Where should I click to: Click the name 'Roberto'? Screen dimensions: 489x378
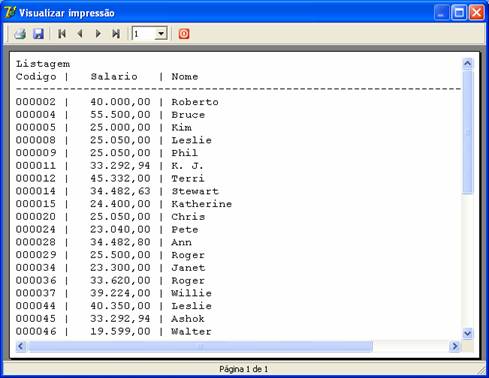point(195,102)
